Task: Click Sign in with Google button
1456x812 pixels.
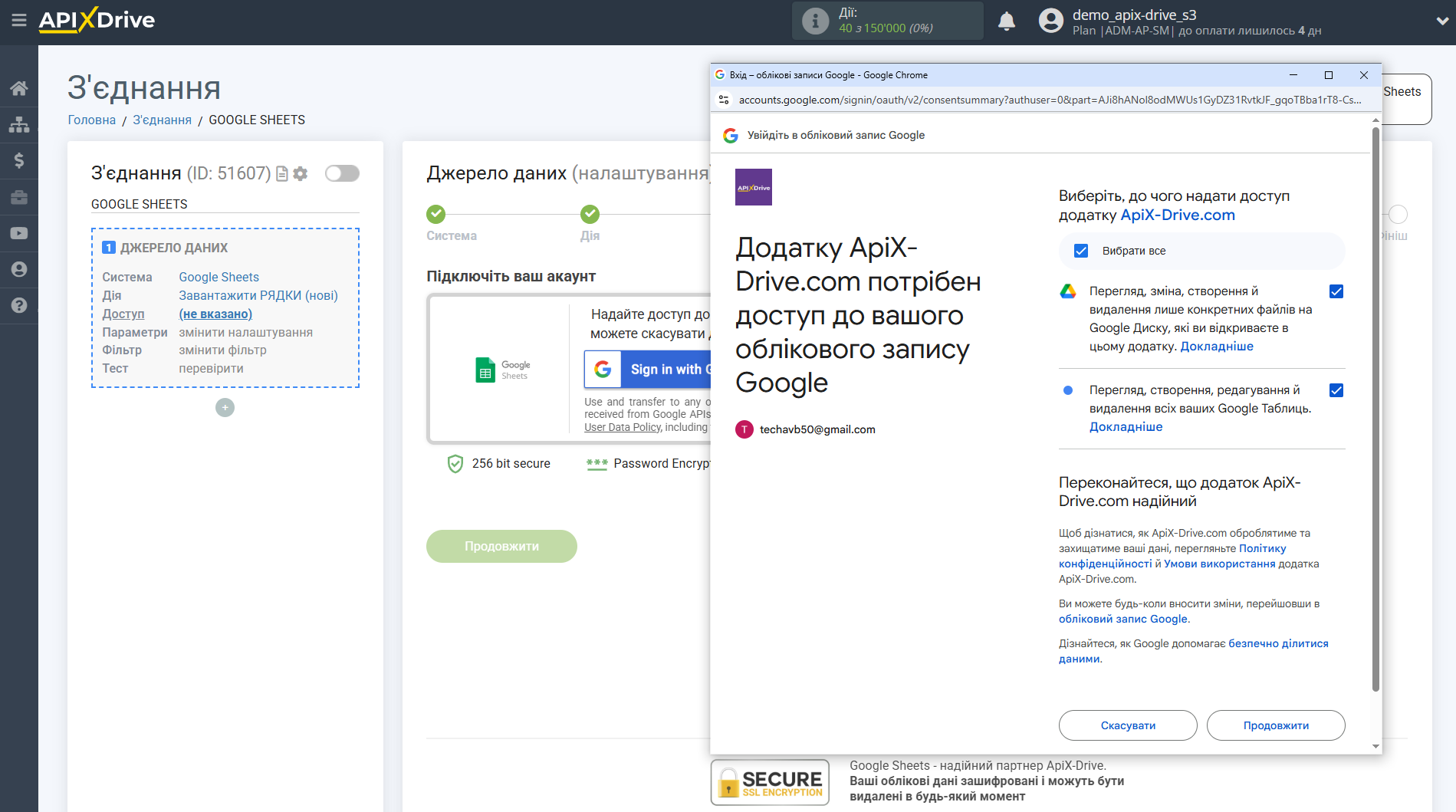Action: [648, 370]
